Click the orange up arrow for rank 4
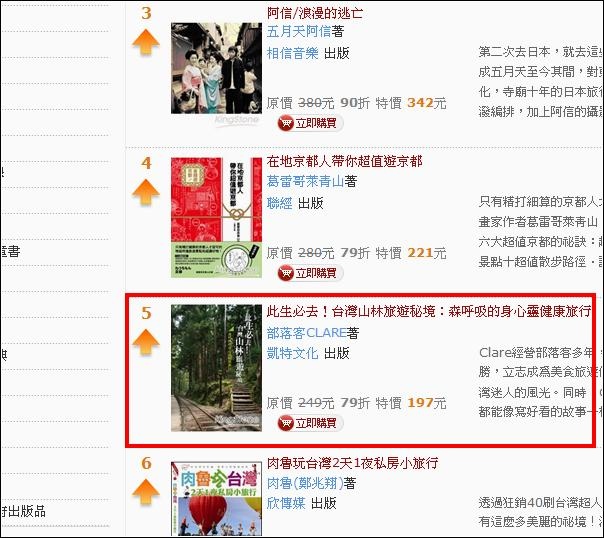Viewport: 604px width, 538px height. click(146, 192)
